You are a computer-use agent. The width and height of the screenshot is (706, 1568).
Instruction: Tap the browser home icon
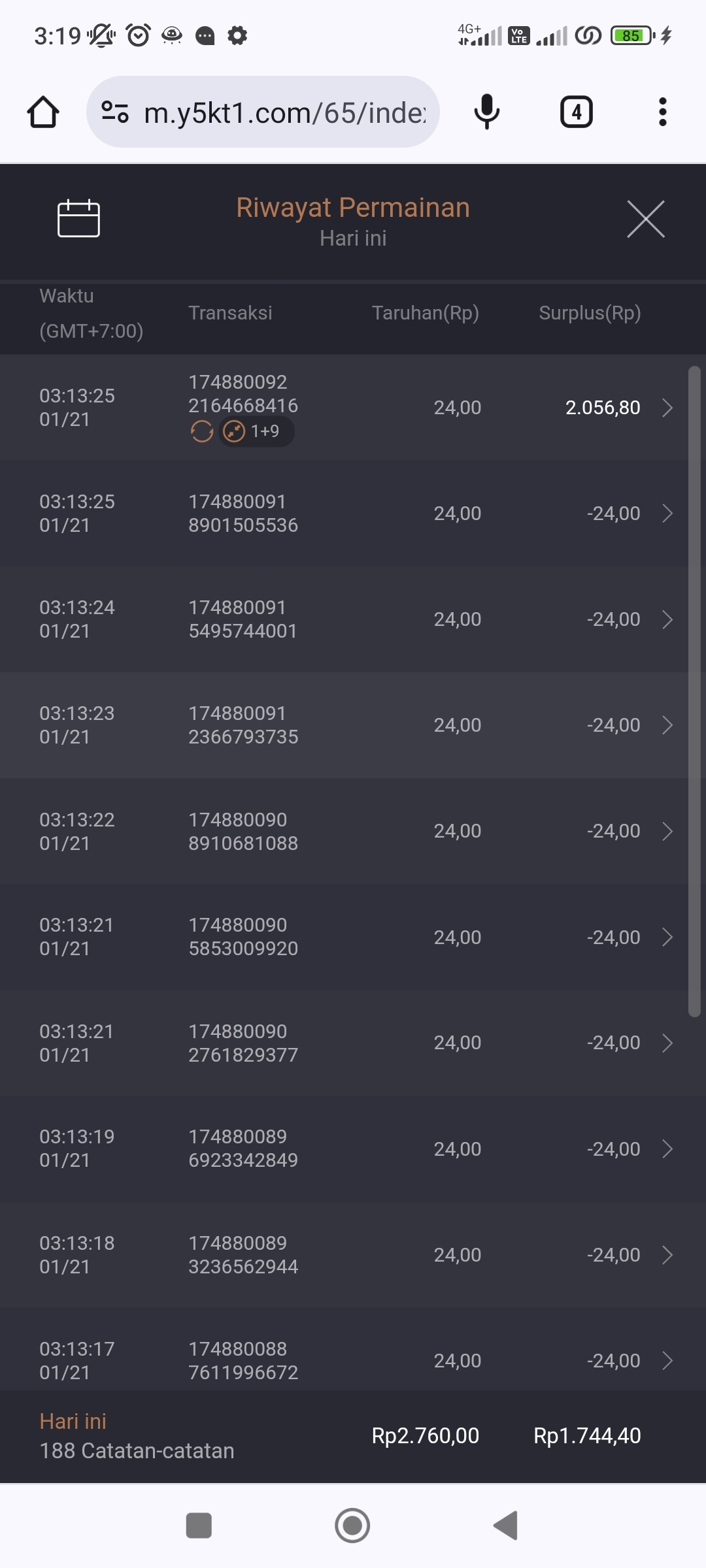pos(43,112)
